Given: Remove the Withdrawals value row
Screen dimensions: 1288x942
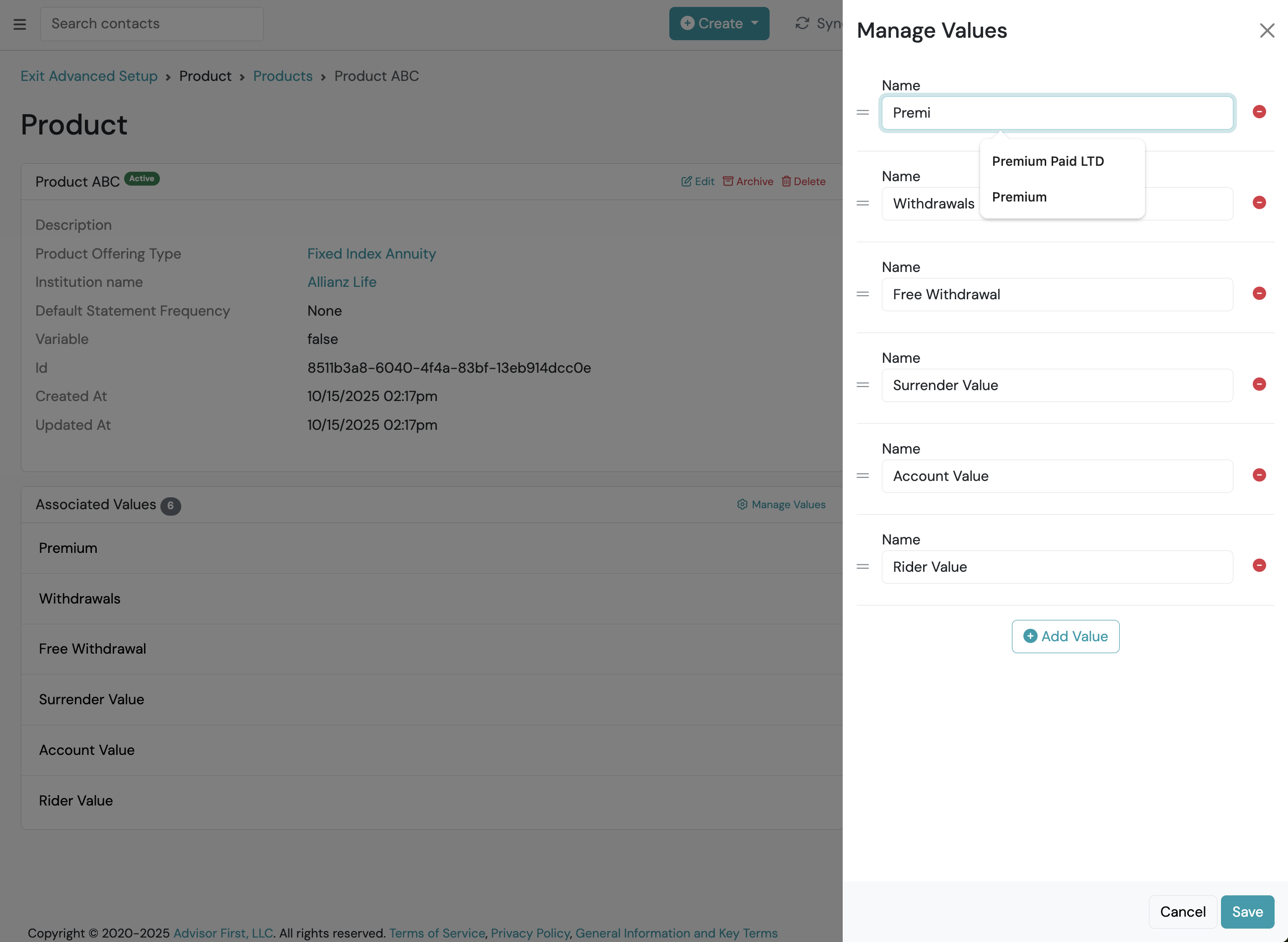Looking at the screenshot, I should pos(1259,202).
